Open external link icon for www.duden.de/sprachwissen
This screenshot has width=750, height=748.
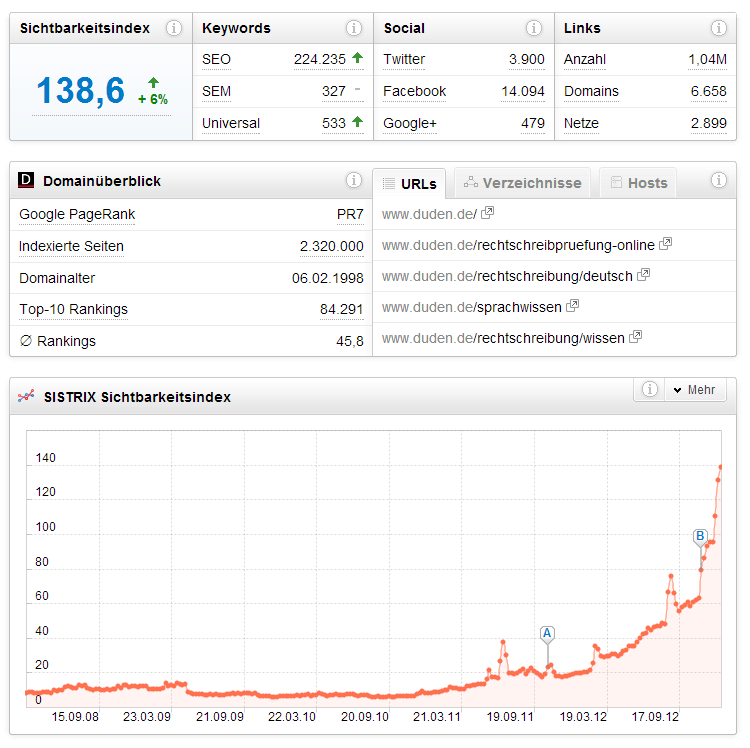pos(572,307)
